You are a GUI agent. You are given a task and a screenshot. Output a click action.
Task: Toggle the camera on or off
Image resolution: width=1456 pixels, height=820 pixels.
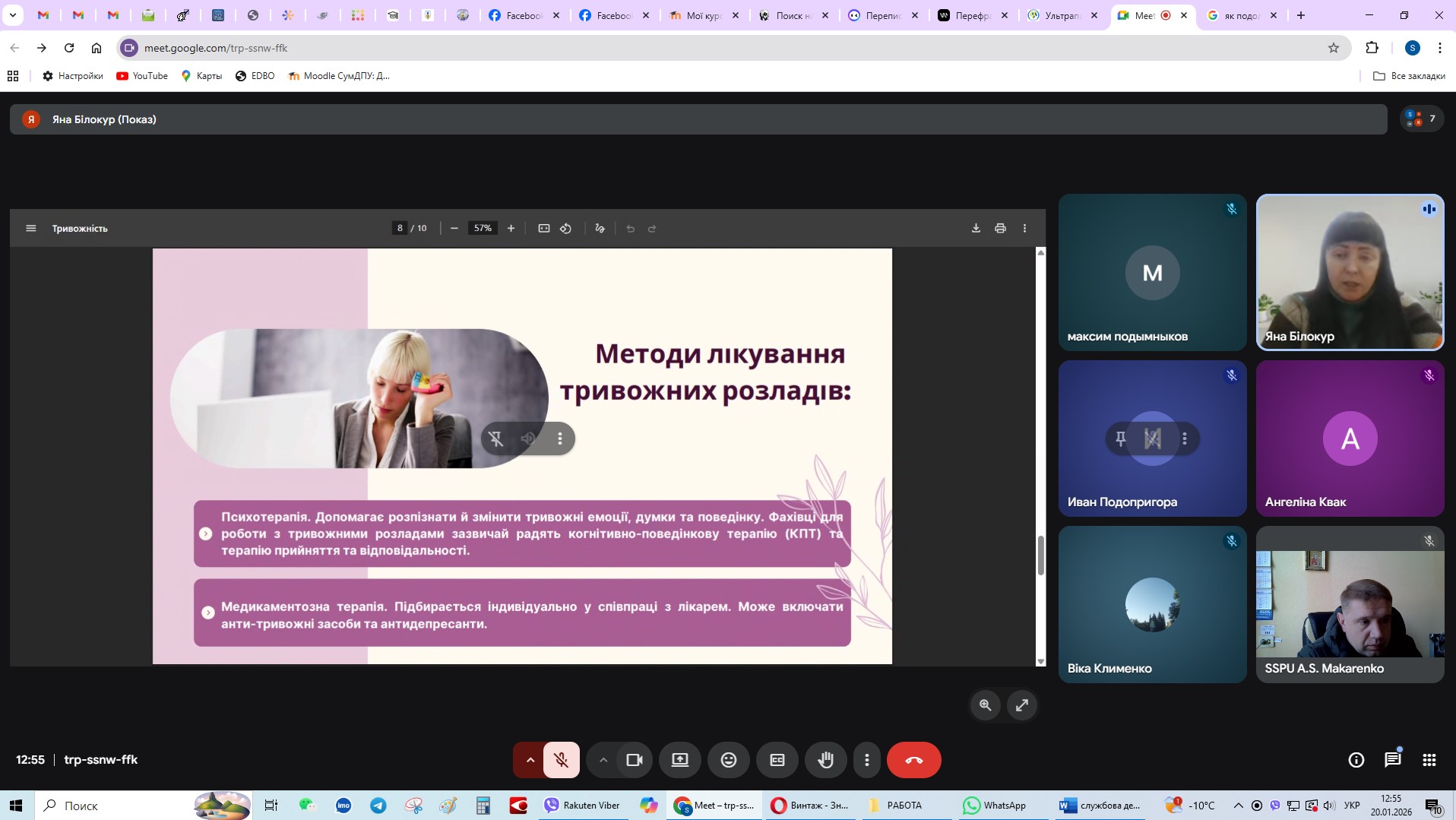[635, 760]
